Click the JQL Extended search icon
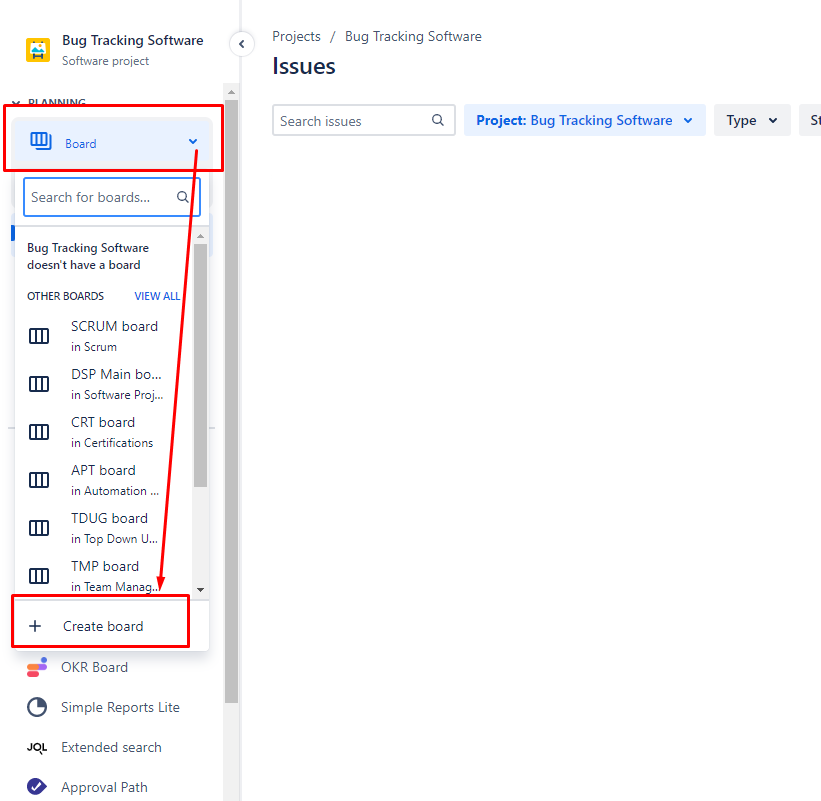 pos(37,748)
